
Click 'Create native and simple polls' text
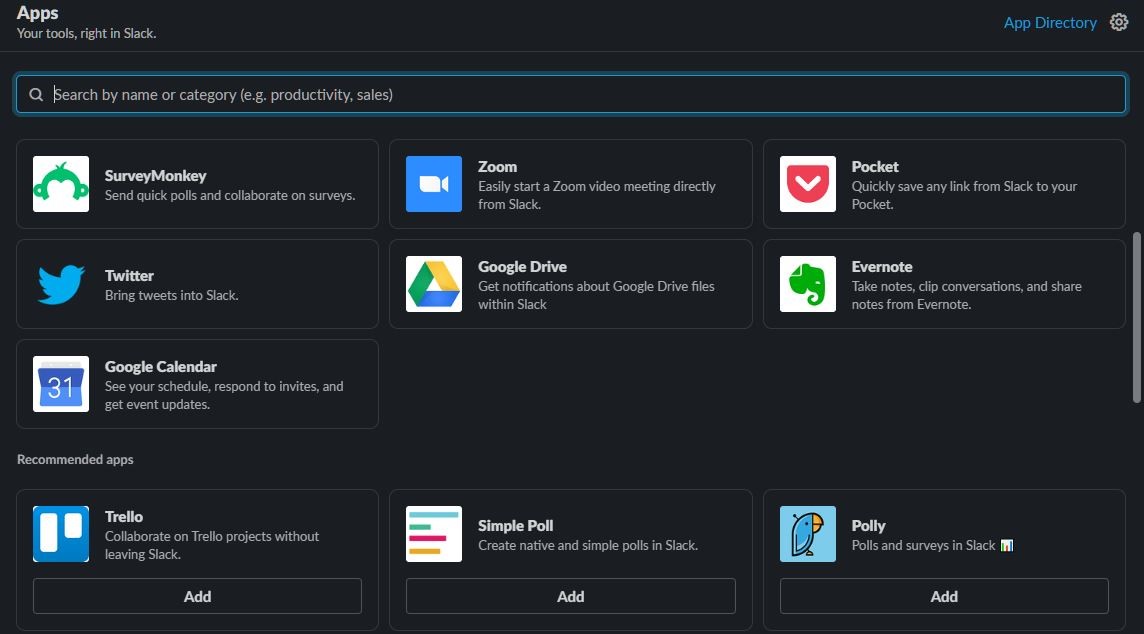pos(588,546)
